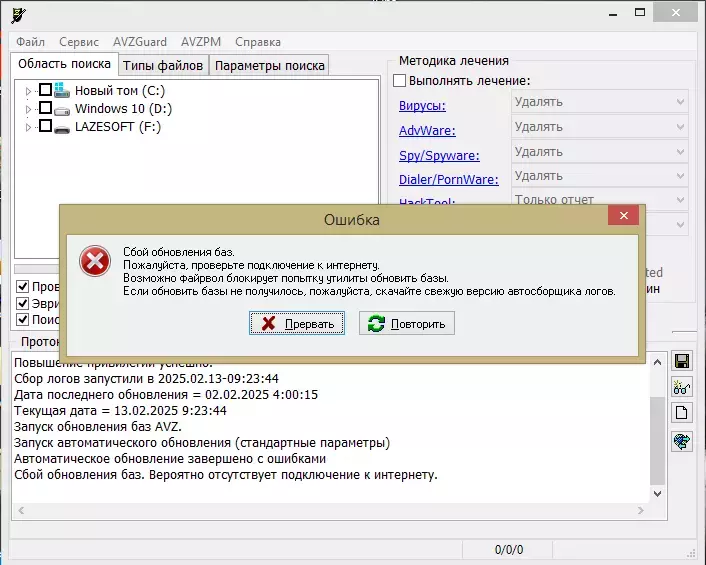Check the Новый том (C:) checkbox
The height and width of the screenshot is (565, 706).
point(45,90)
